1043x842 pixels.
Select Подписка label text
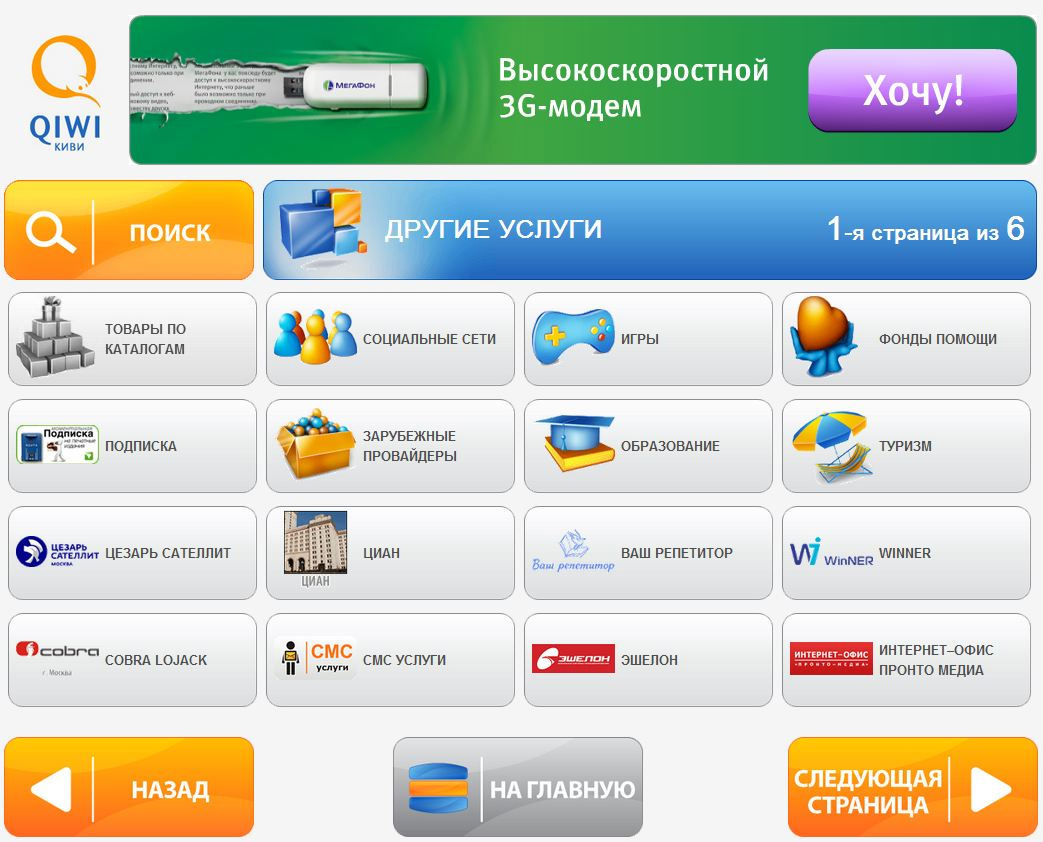(x=140, y=446)
